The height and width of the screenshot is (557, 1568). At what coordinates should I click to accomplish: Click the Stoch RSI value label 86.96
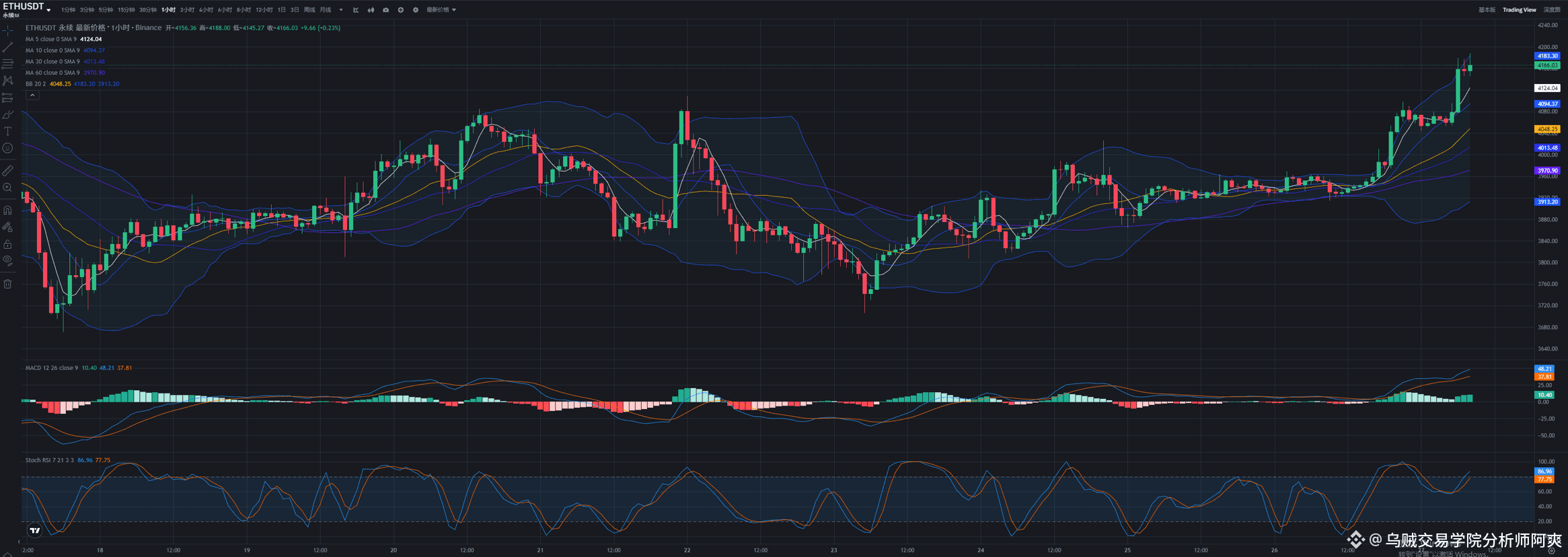(x=1544, y=472)
